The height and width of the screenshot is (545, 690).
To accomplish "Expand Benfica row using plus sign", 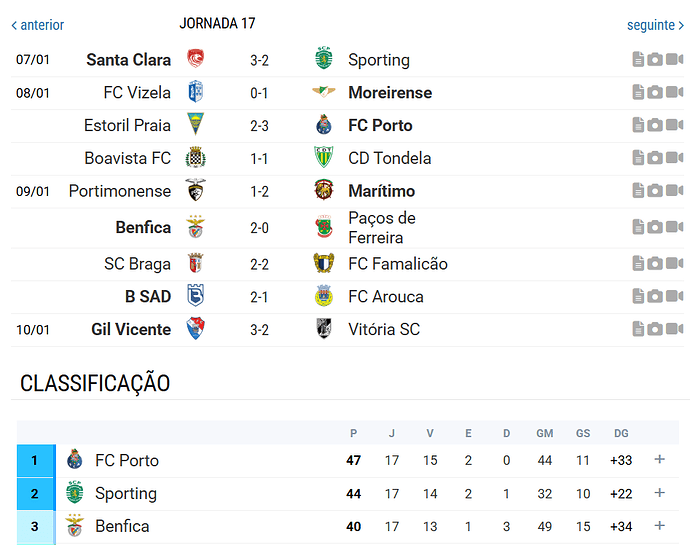I will pos(659,526).
